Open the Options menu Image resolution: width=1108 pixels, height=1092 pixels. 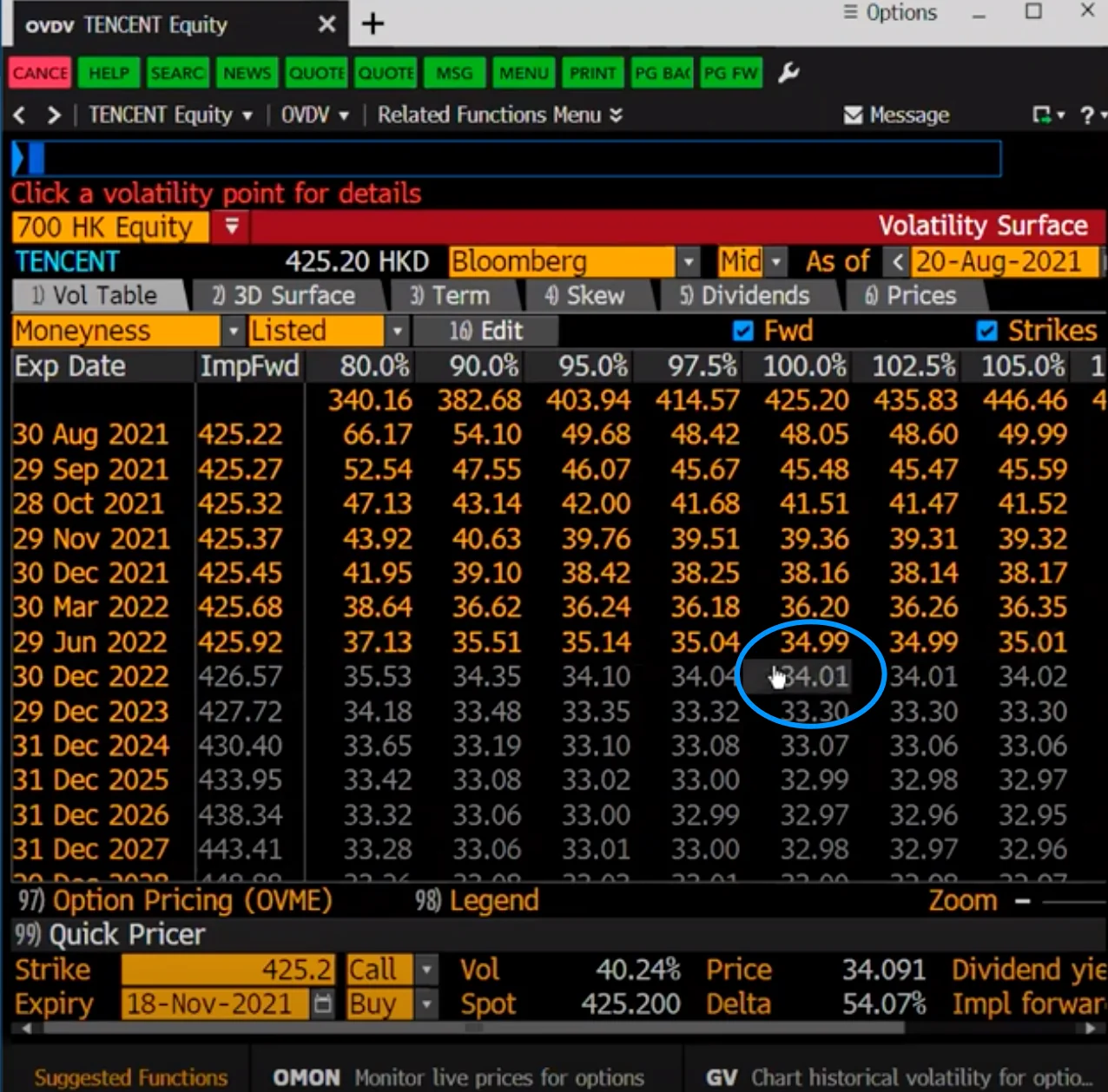coord(891,13)
